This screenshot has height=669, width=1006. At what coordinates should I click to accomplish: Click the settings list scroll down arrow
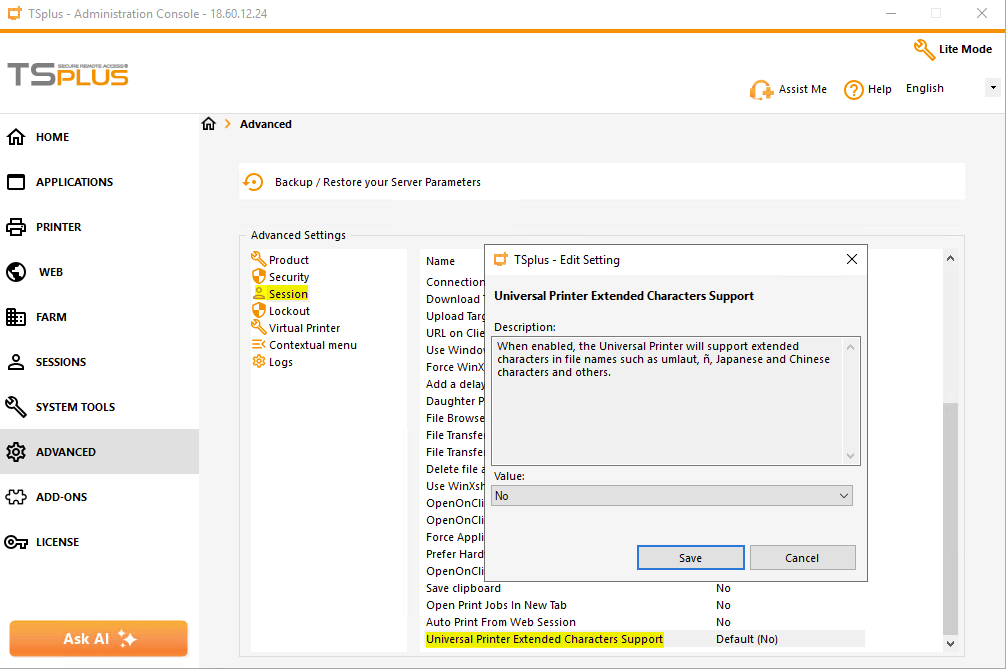click(950, 643)
